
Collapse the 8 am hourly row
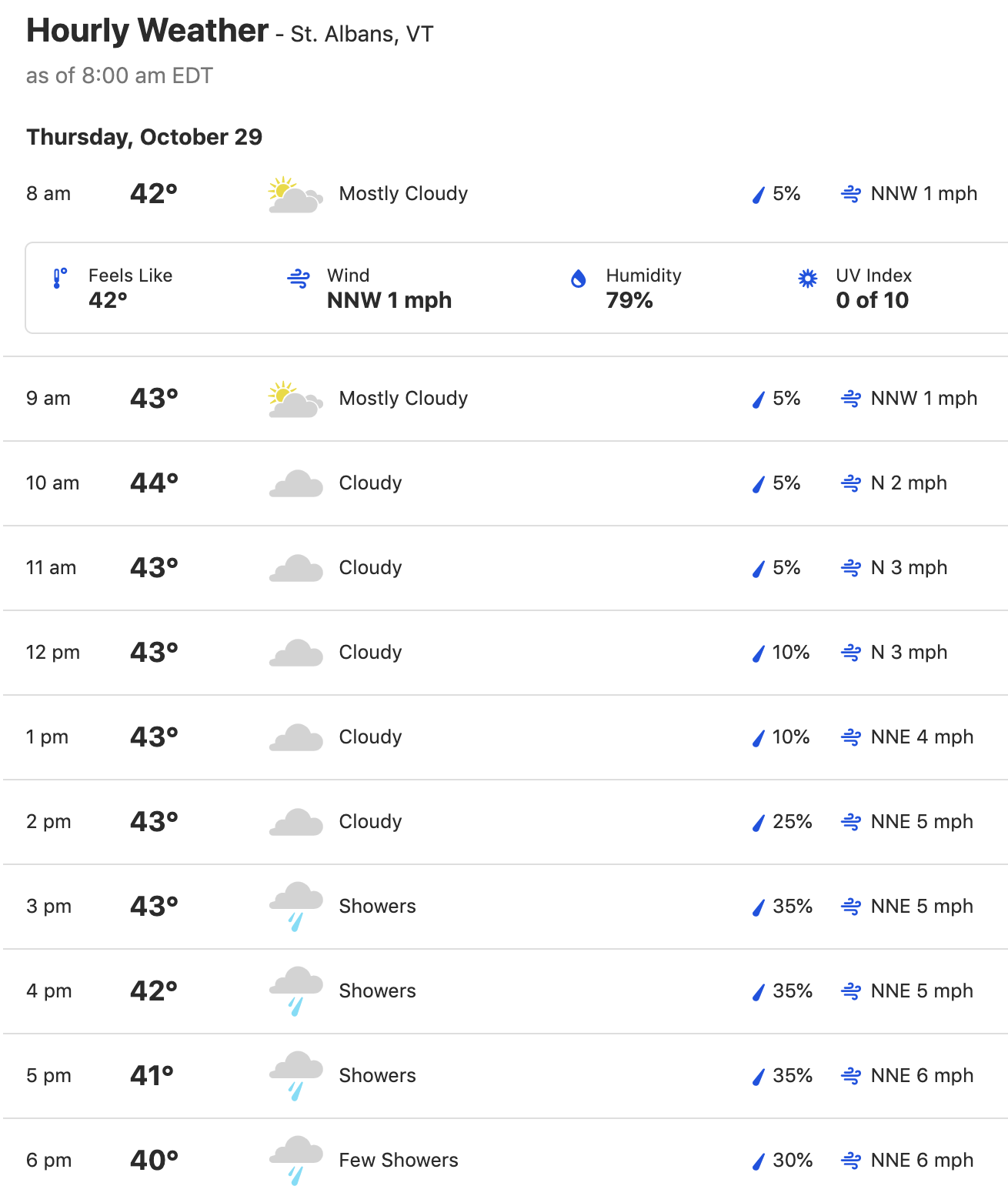click(x=506, y=194)
